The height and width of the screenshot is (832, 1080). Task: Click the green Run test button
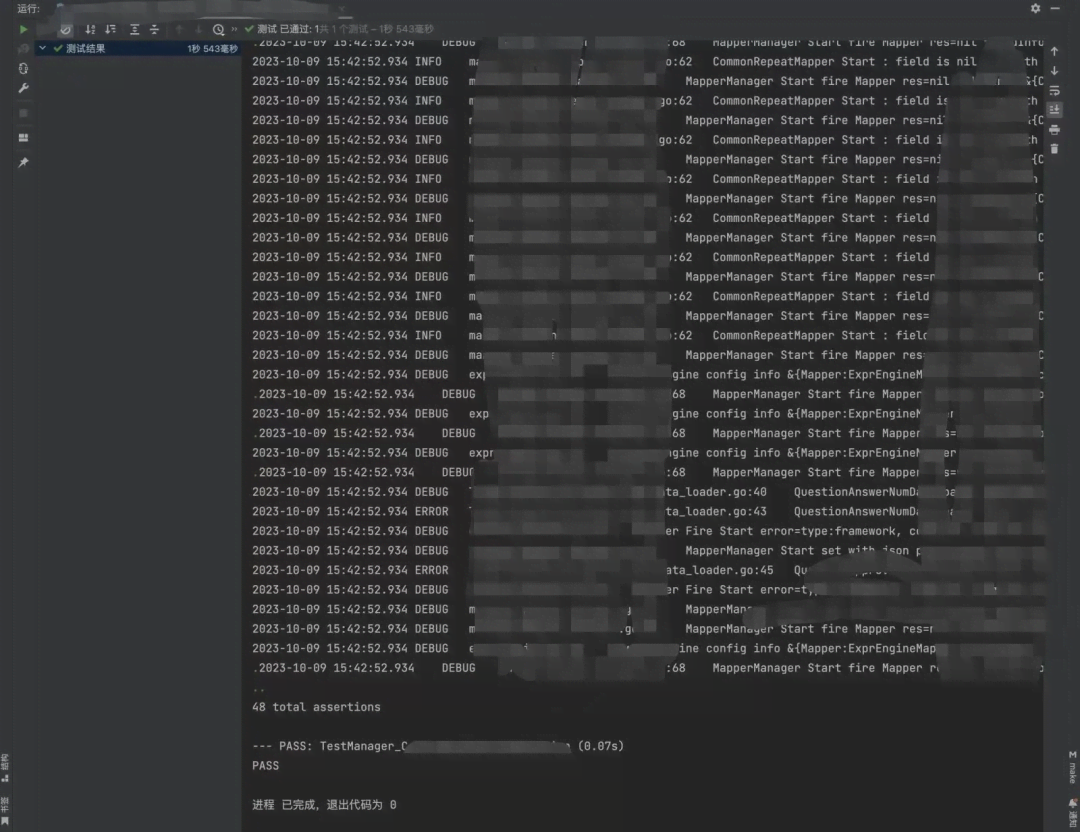(x=23, y=29)
